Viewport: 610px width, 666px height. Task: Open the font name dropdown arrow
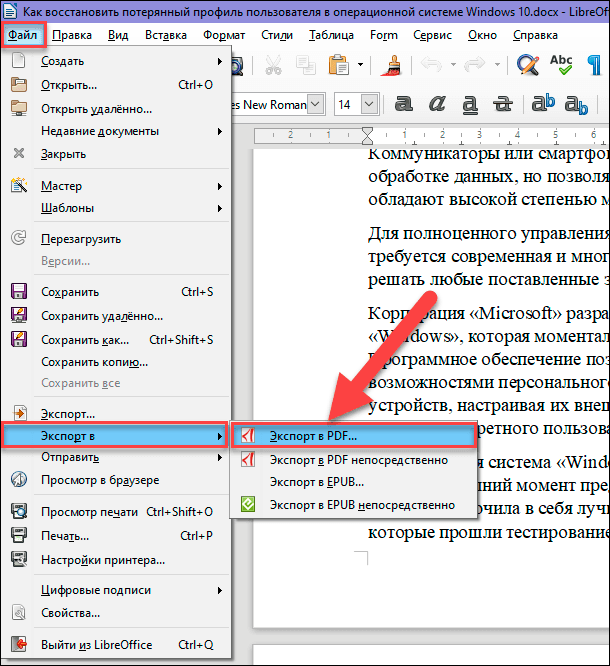coord(316,104)
